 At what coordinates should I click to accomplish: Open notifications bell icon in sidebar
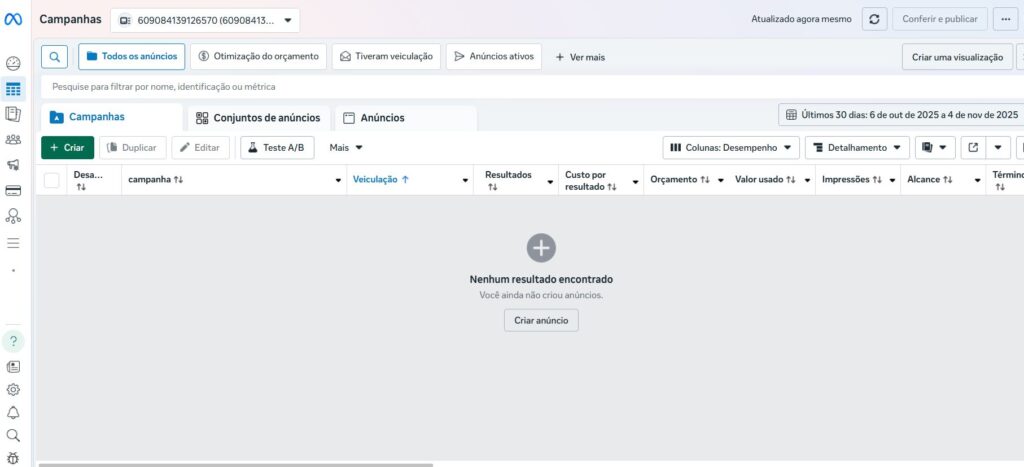click(13, 412)
